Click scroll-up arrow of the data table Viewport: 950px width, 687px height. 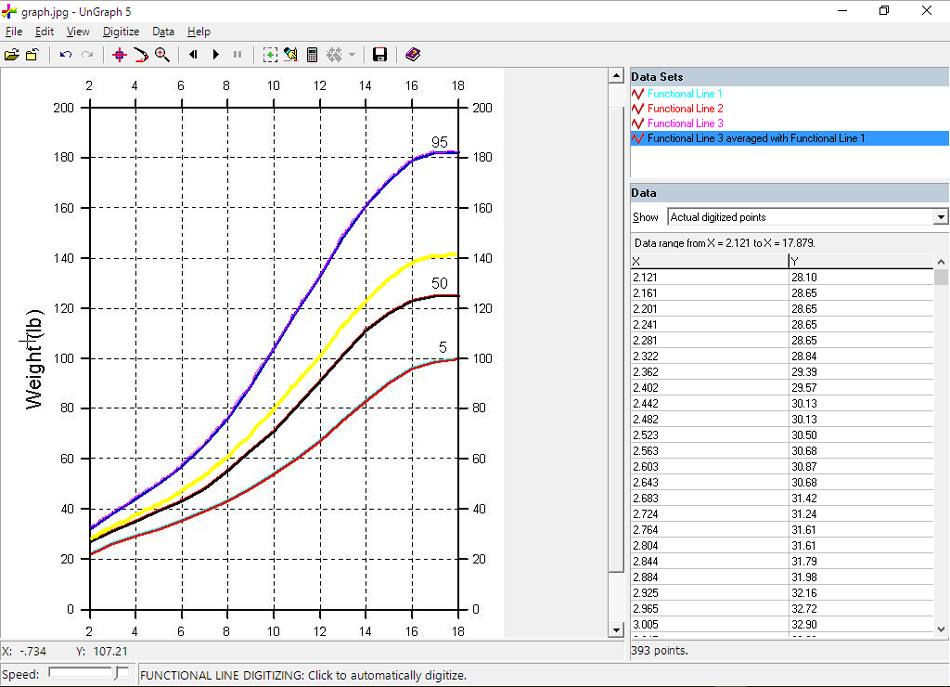[941, 262]
